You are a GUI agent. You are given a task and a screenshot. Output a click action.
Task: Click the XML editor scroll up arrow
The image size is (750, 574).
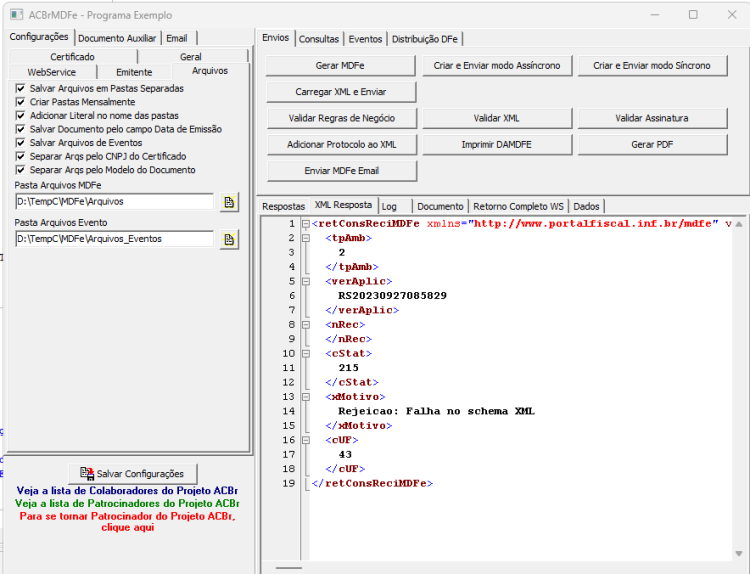pos(739,224)
